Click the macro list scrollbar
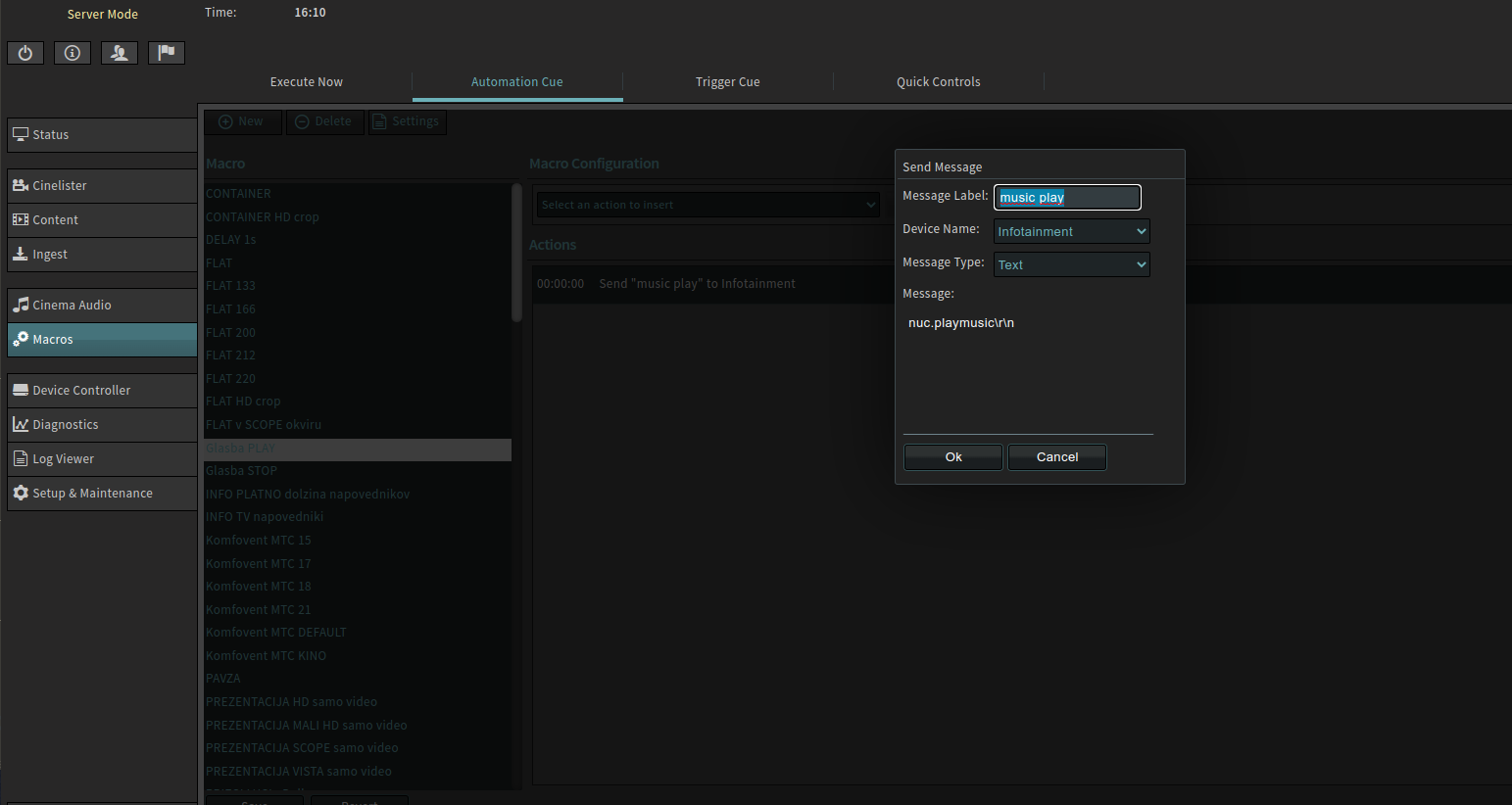 [x=516, y=255]
